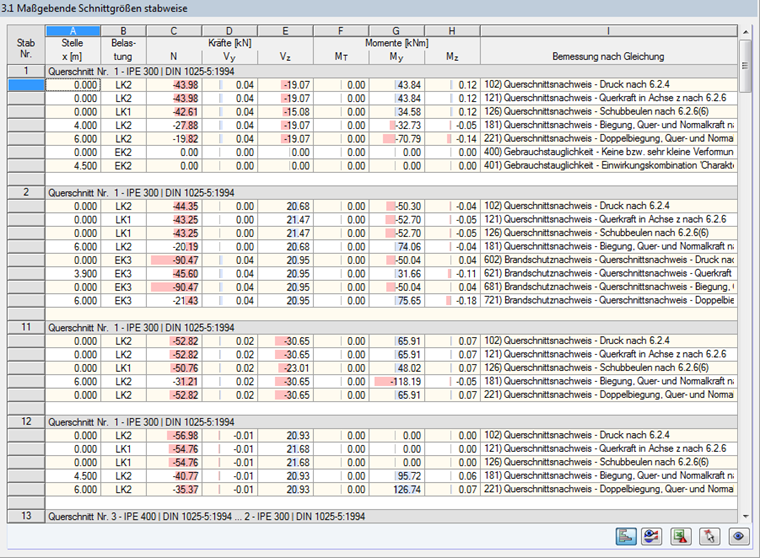Image resolution: width=760 pixels, height=558 pixels.
Task: Click the 'Stelle x [m]' column heading
Action: [73, 50]
